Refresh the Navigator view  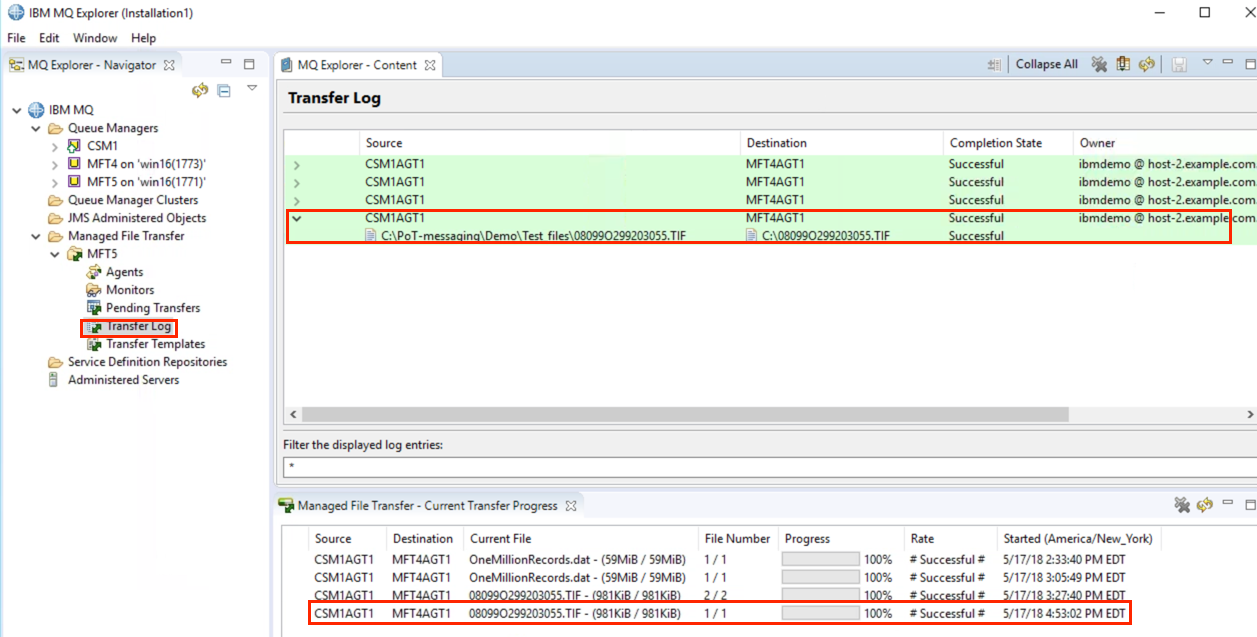(200, 91)
